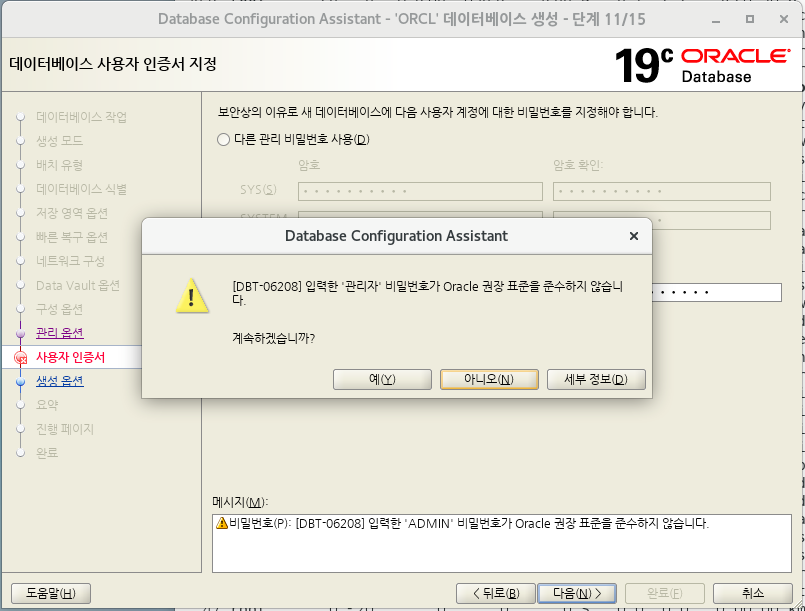Screen dimensions: 805x611
Task: Click the 취소 cancel button
Action: [x=753, y=594]
